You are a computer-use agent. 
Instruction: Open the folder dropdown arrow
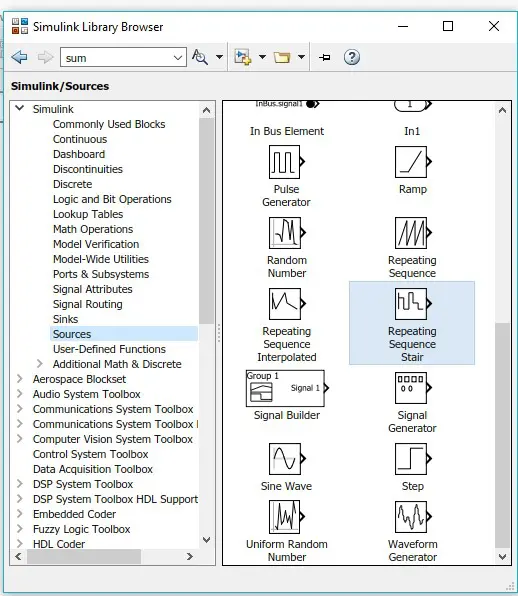[x=301, y=57]
